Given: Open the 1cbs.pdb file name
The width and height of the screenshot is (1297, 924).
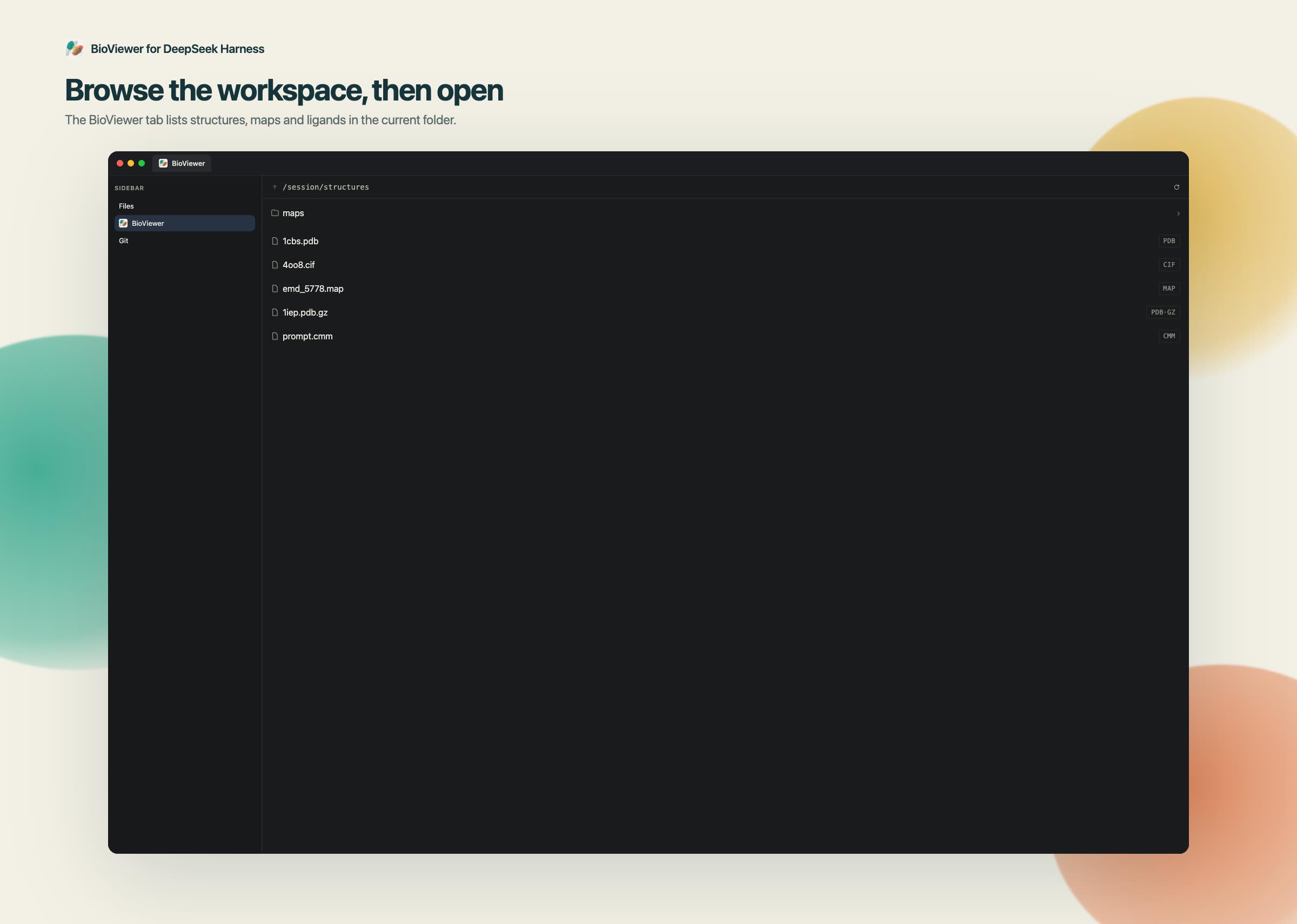Looking at the screenshot, I should 300,241.
